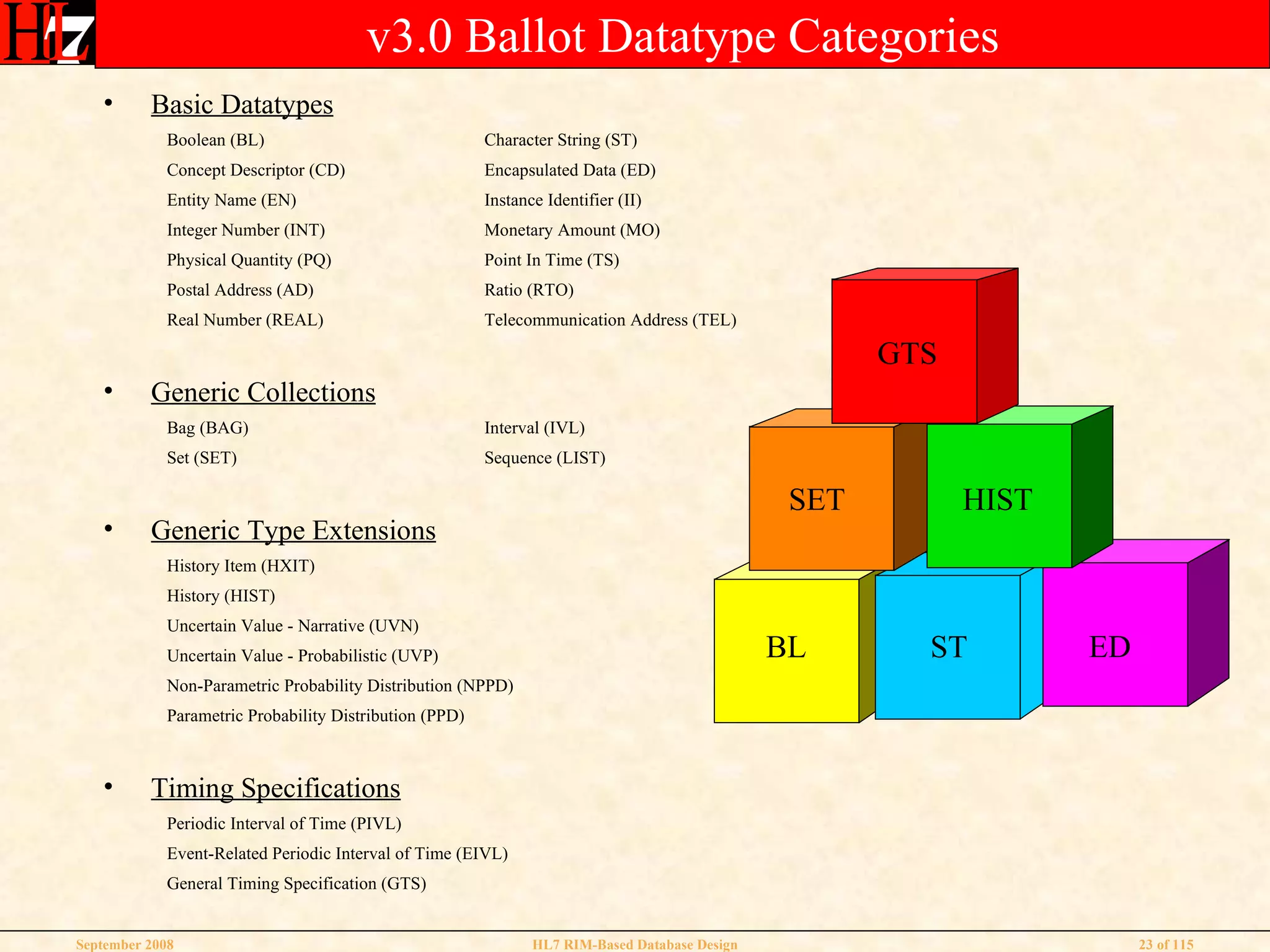Select the yellow BL cube
The image size is (1270, 952).
pyautogui.click(x=786, y=648)
